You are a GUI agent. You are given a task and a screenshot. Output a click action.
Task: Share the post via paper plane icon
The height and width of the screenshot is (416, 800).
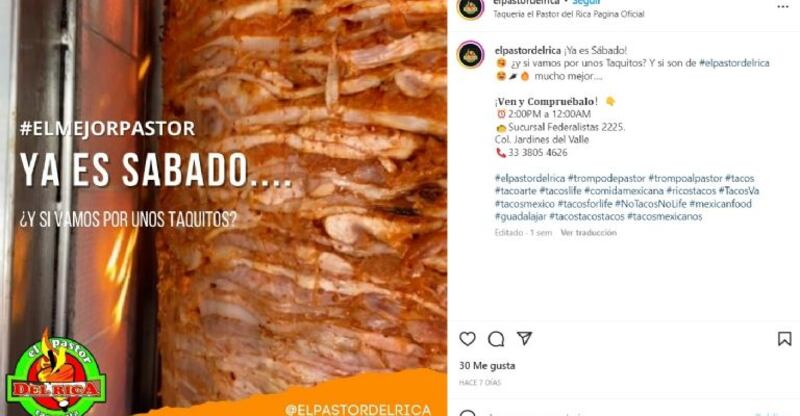pos(524,338)
